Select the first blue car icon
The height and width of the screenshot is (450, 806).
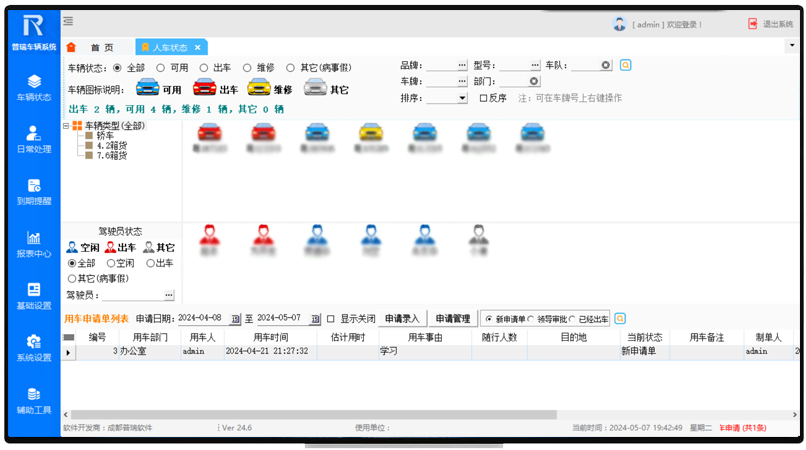pos(317,133)
